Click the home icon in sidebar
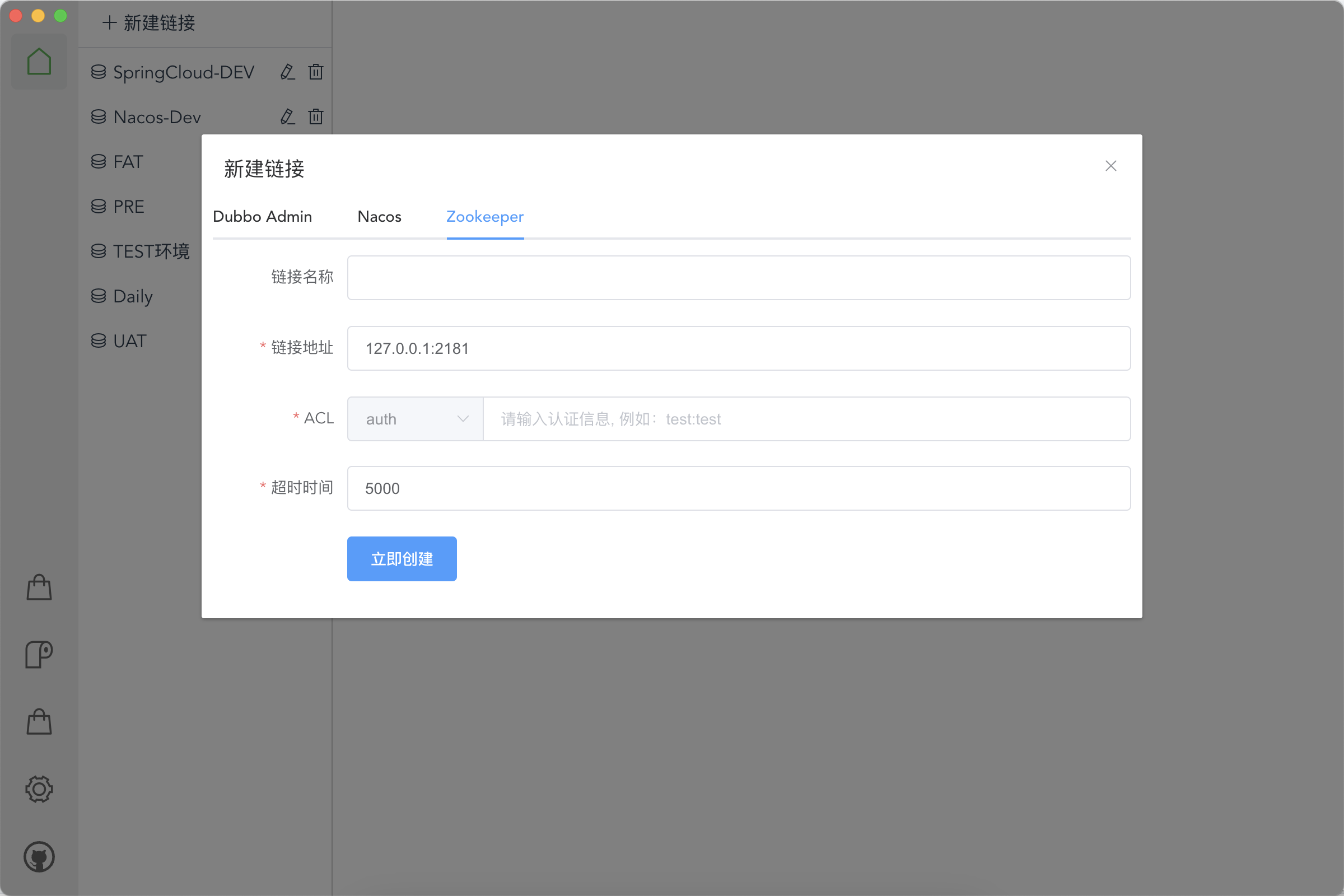The width and height of the screenshot is (1344, 896). tap(39, 62)
